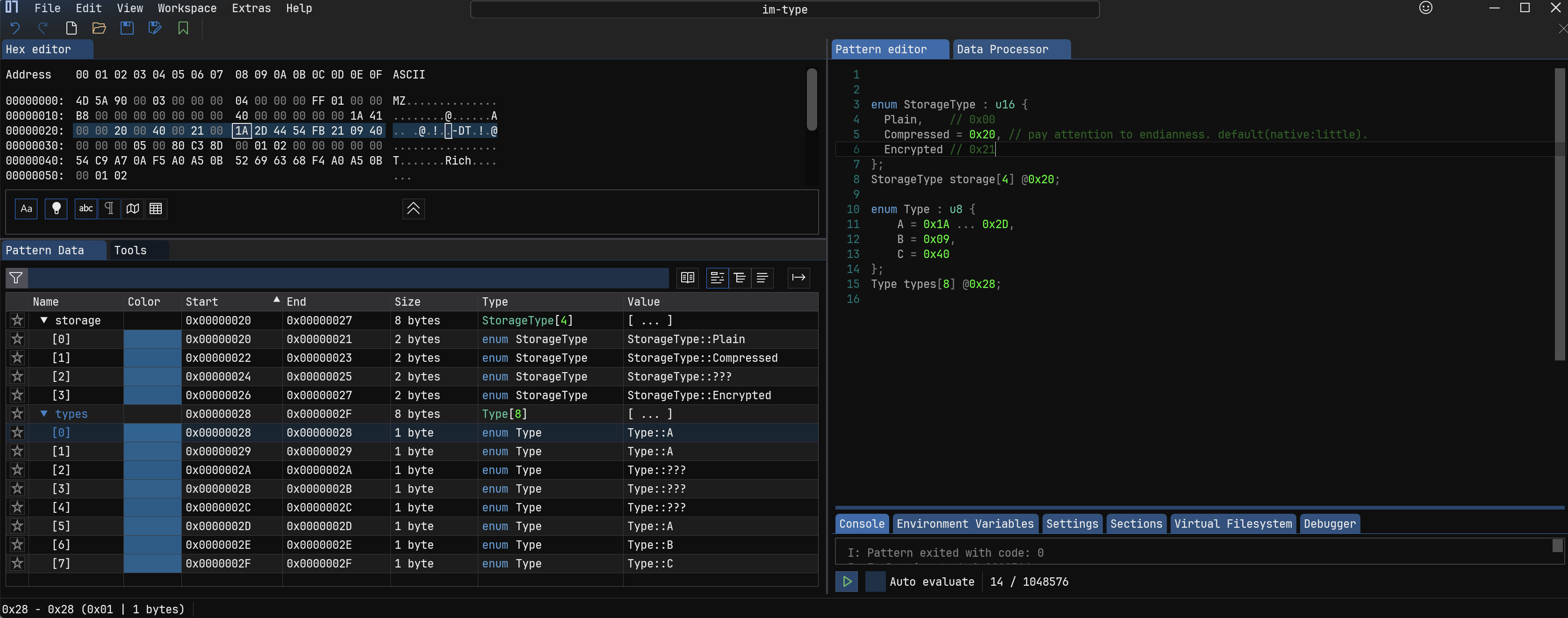1568x618 pixels.
Task: Collapse the storage tree node
Action: [x=44, y=320]
